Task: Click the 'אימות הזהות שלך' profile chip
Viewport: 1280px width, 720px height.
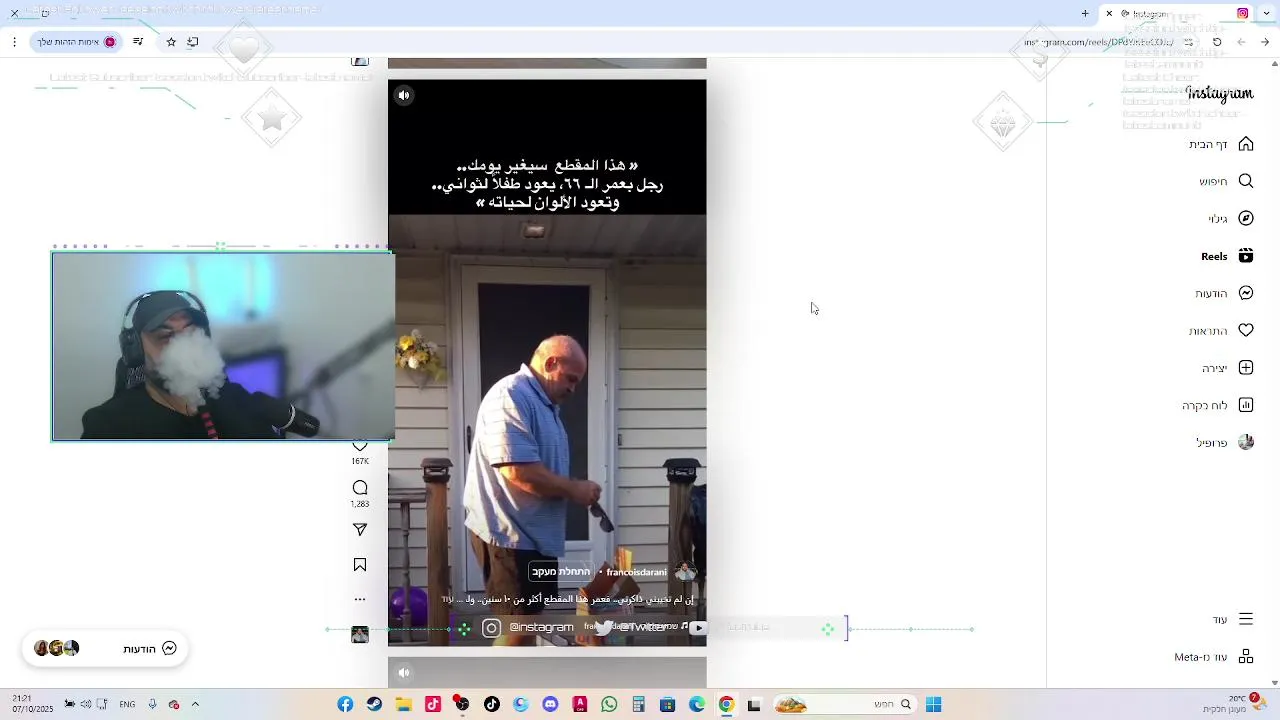Action: point(77,42)
